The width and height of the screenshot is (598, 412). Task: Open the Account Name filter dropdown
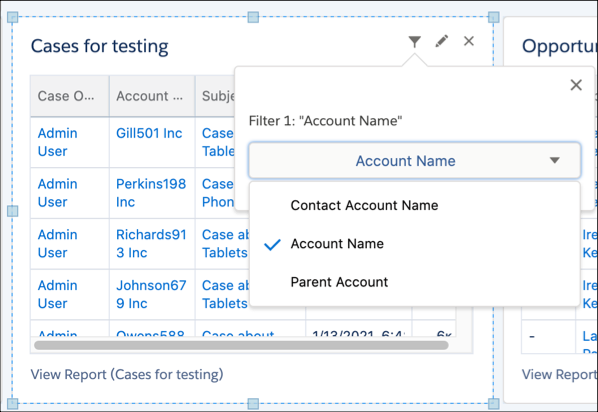(x=415, y=161)
